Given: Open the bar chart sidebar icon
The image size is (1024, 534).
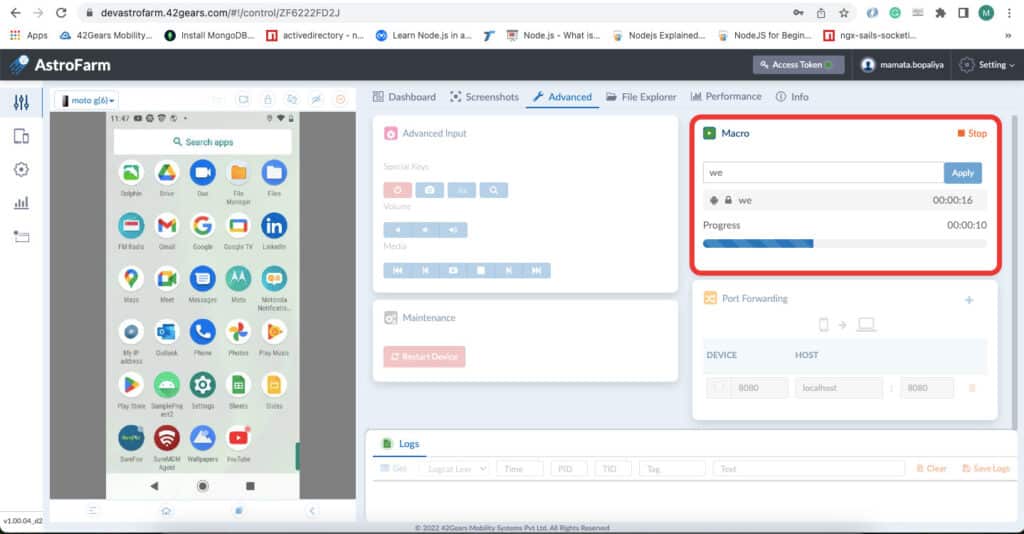Looking at the screenshot, I should click(x=21, y=203).
